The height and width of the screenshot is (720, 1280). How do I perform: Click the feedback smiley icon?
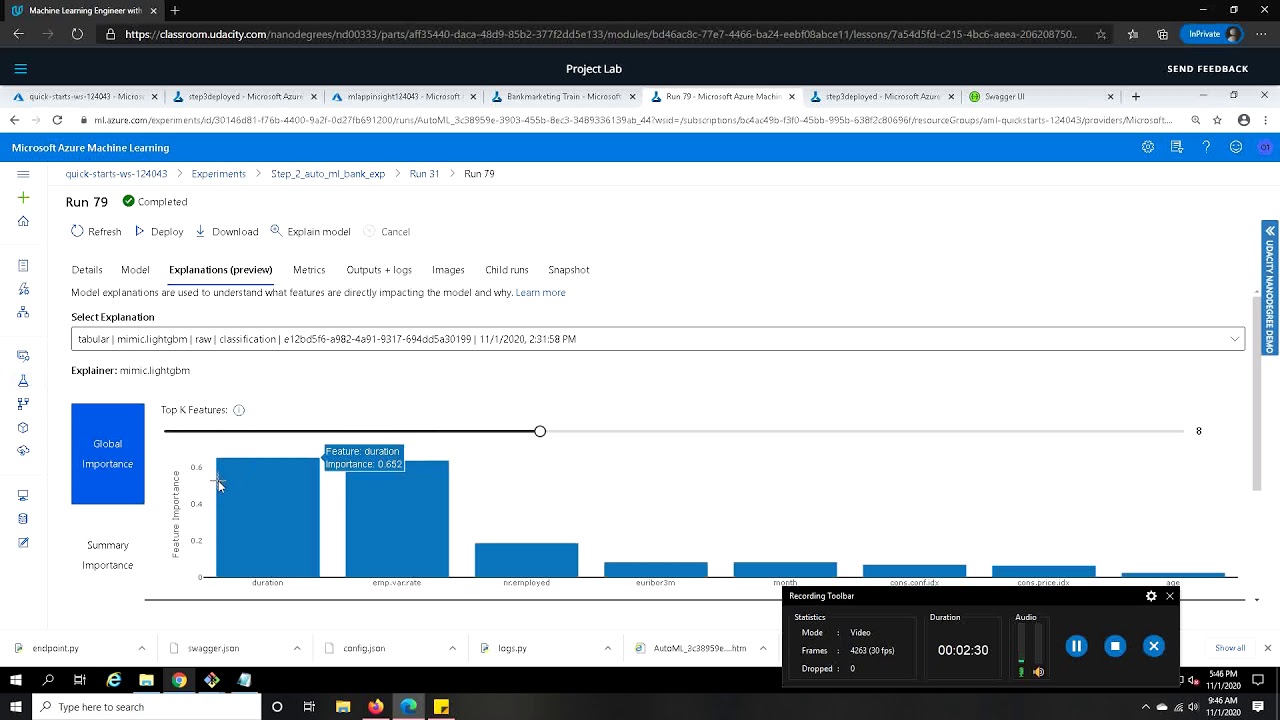[1236, 147]
